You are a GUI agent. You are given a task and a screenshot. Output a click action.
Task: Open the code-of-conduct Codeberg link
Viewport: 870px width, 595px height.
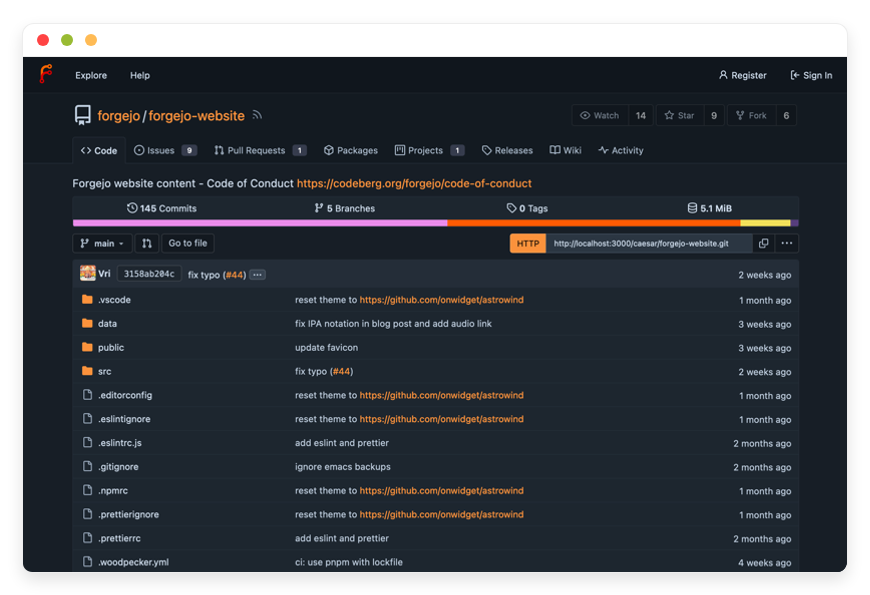pos(414,183)
